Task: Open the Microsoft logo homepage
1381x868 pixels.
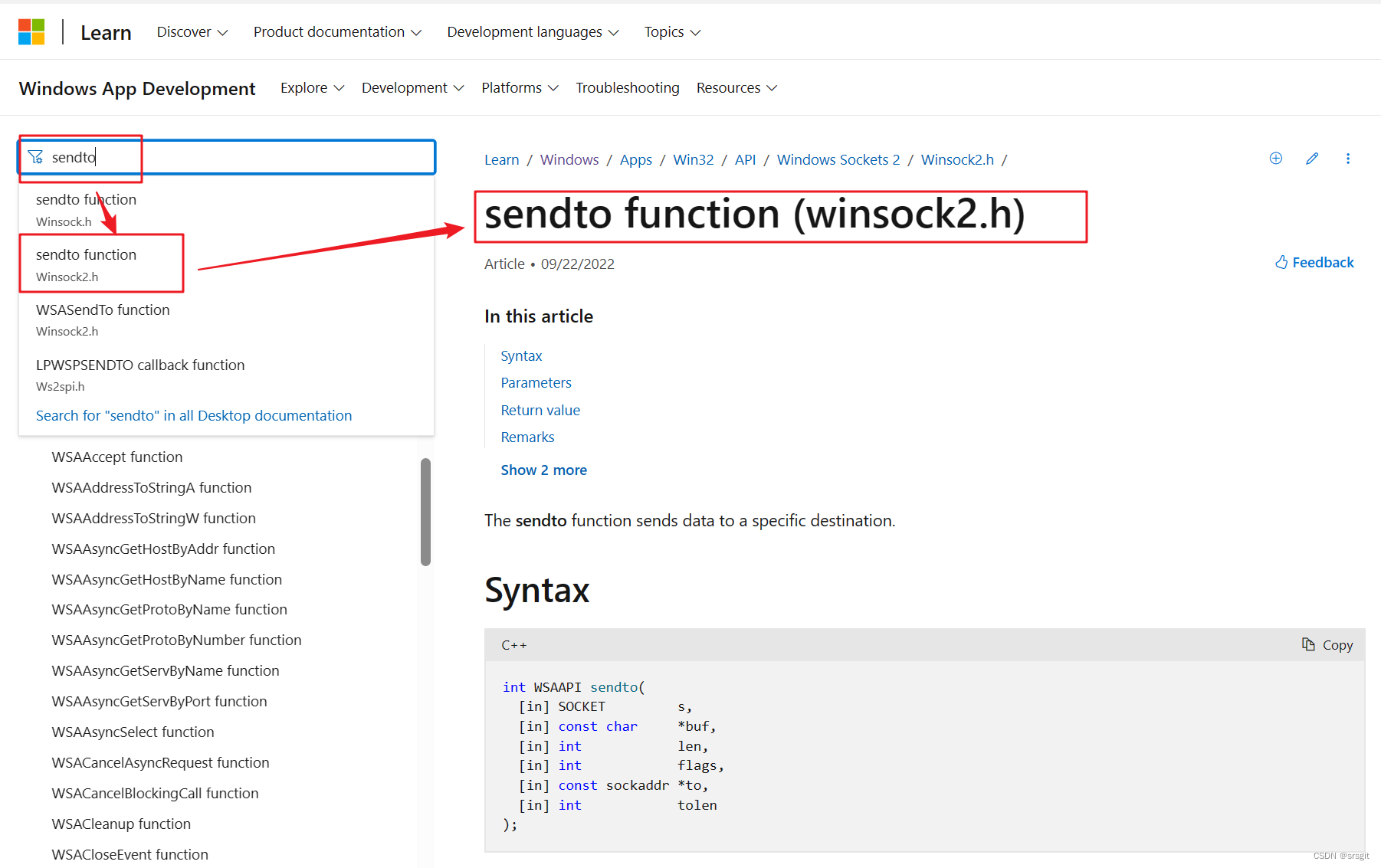Action: click(31, 32)
